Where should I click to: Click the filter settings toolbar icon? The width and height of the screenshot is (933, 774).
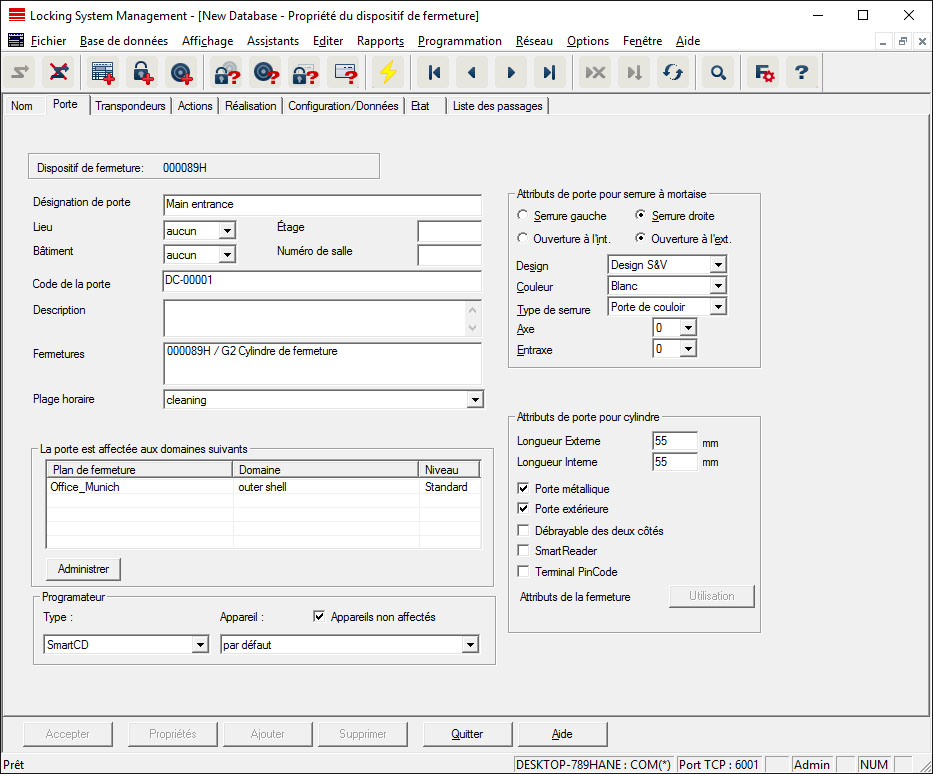[x=764, y=73]
